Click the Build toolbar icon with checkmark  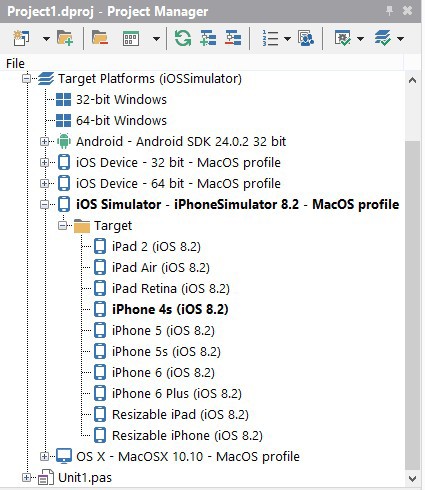[x=343, y=38]
